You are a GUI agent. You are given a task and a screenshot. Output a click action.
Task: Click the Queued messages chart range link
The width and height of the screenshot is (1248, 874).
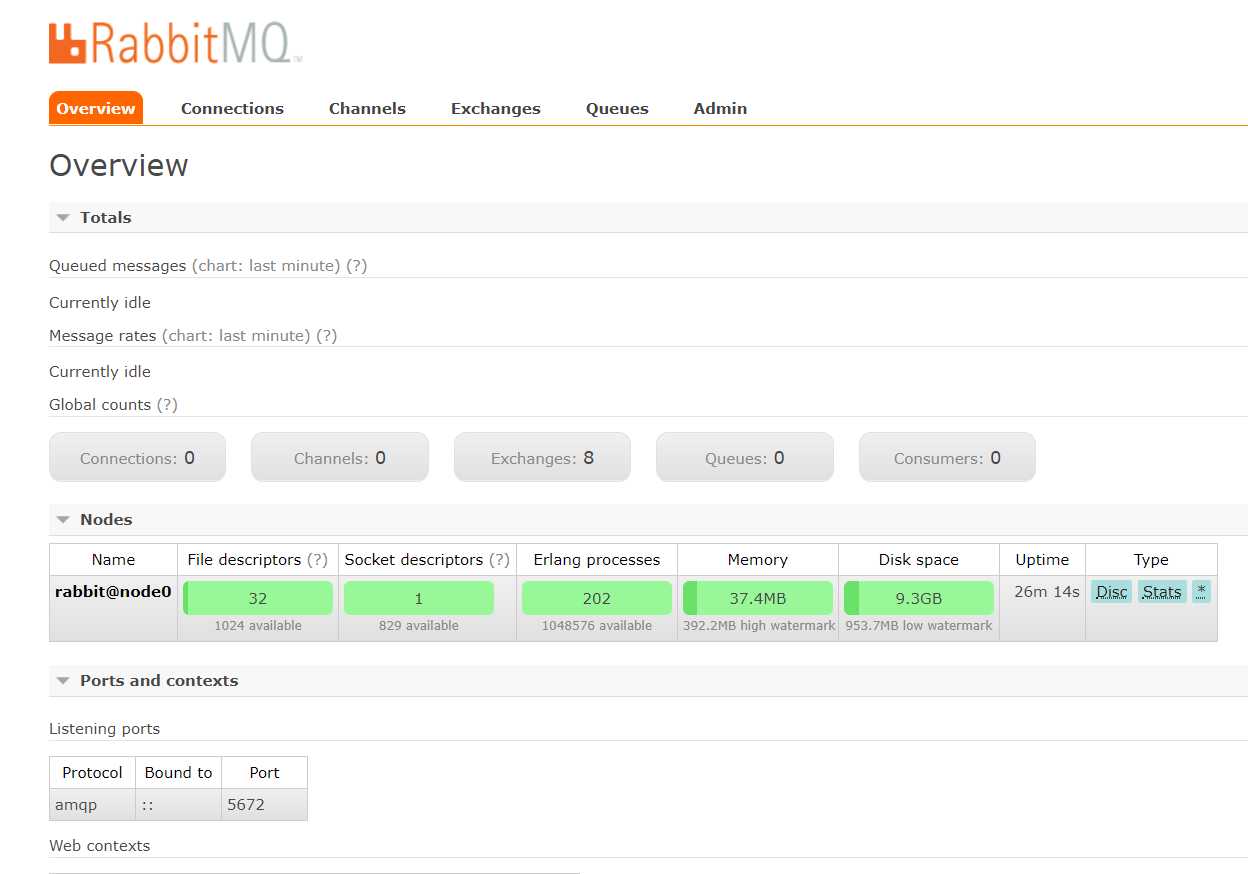pos(266,265)
